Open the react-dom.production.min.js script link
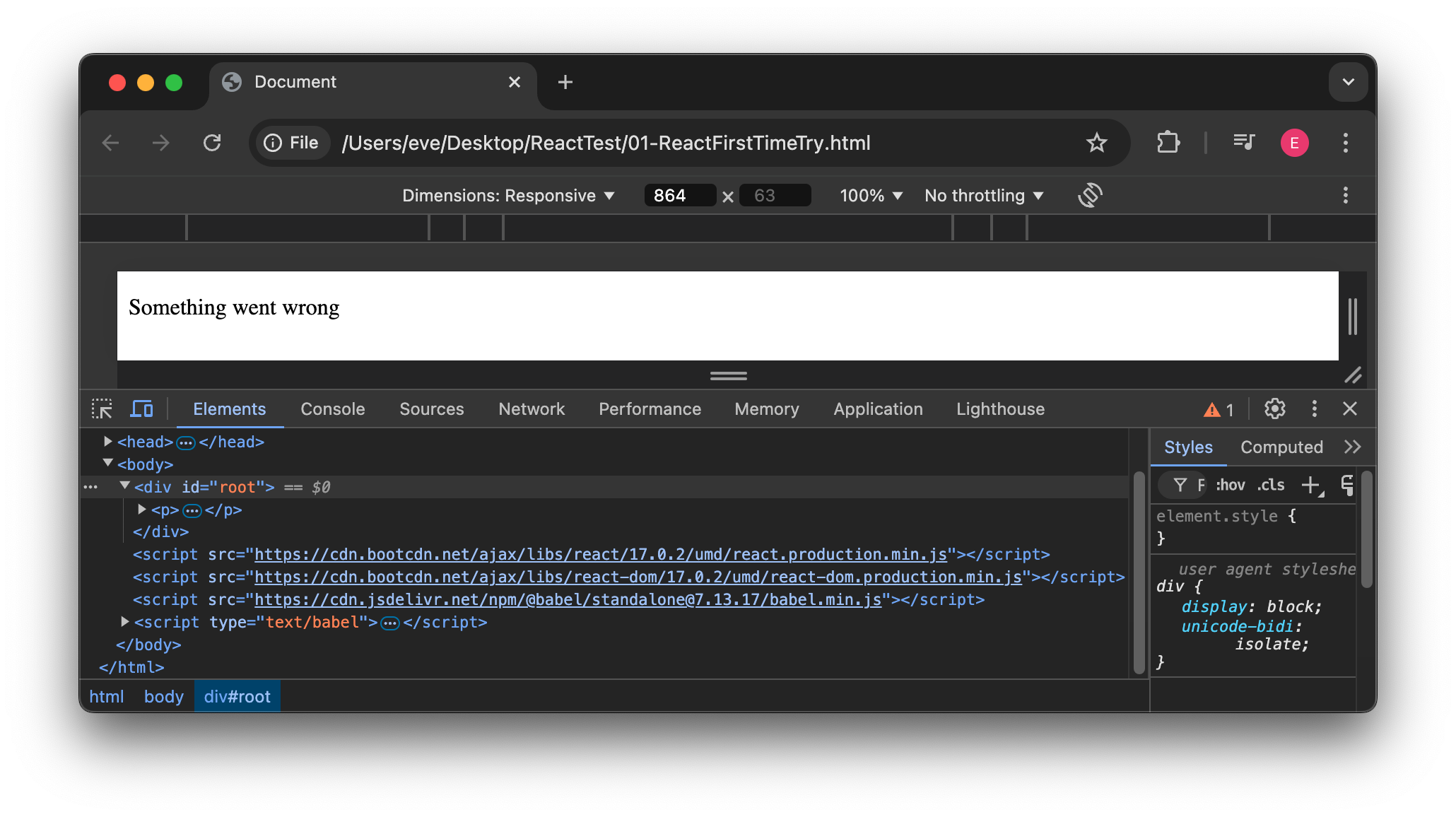This screenshot has width=1456, height=817. pyautogui.click(x=638, y=577)
